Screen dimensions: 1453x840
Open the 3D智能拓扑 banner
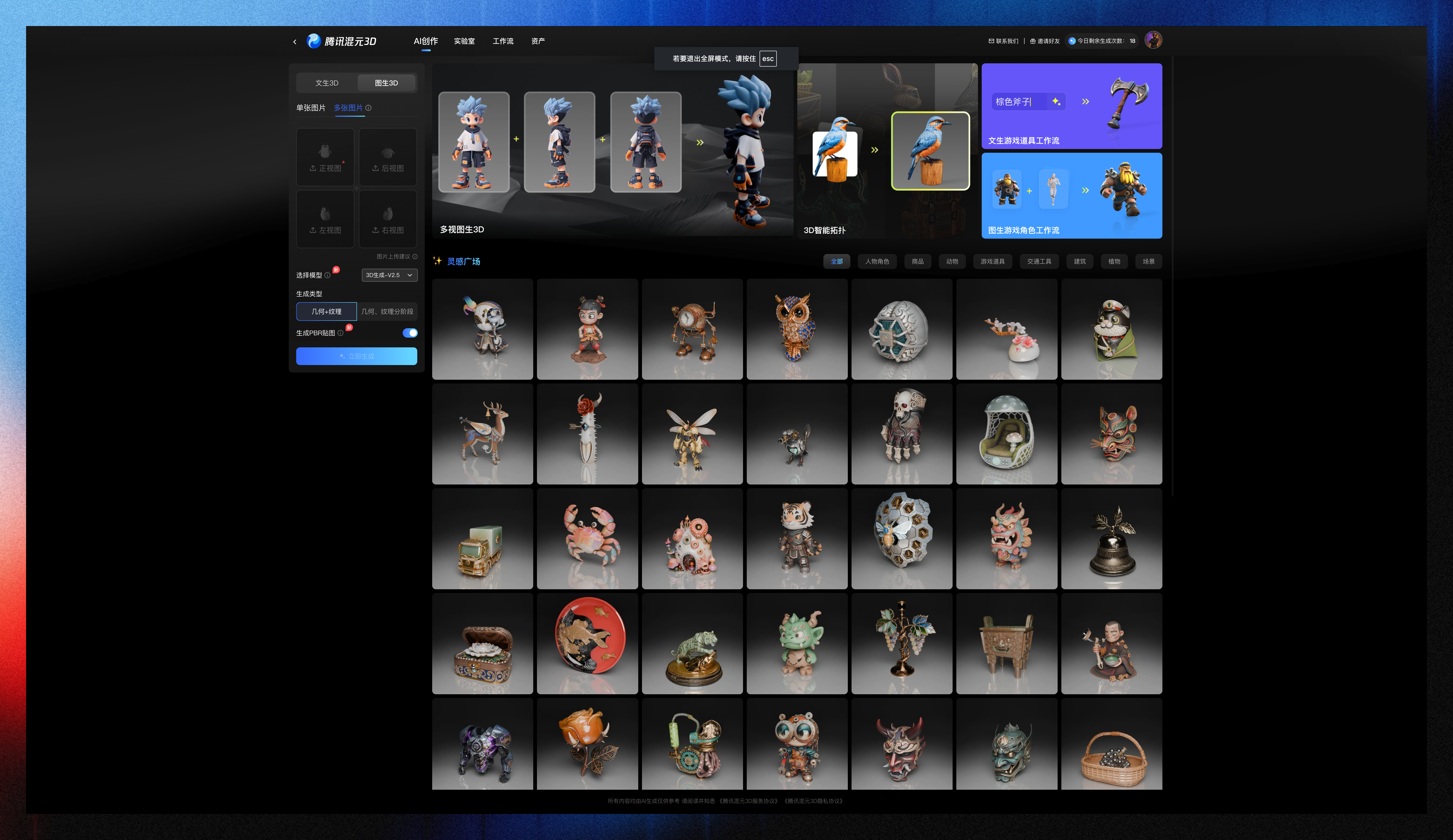coord(887,151)
